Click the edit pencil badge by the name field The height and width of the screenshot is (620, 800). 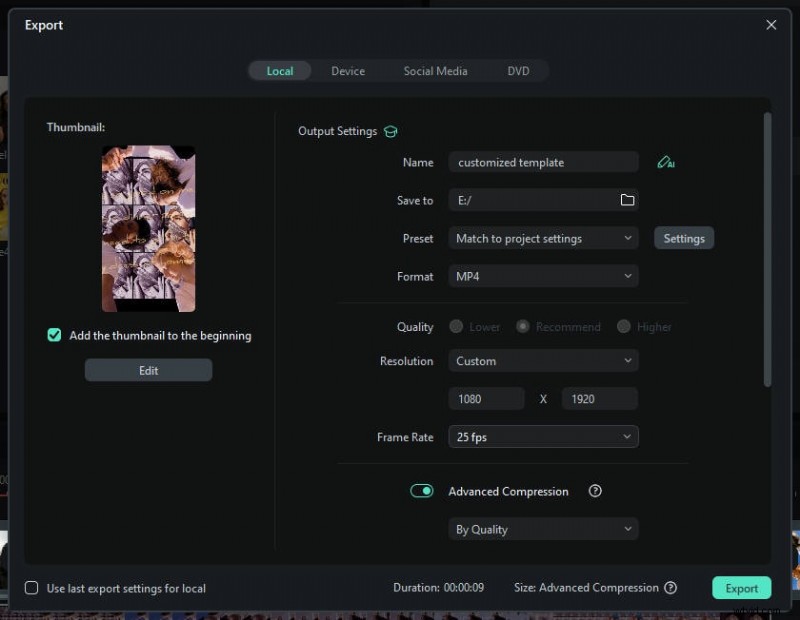coord(668,161)
